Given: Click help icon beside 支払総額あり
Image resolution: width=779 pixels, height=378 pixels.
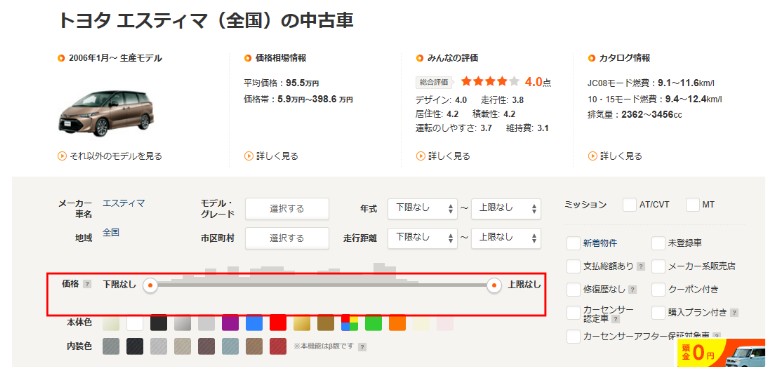Looking at the screenshot, I should [x=641, y=267].
